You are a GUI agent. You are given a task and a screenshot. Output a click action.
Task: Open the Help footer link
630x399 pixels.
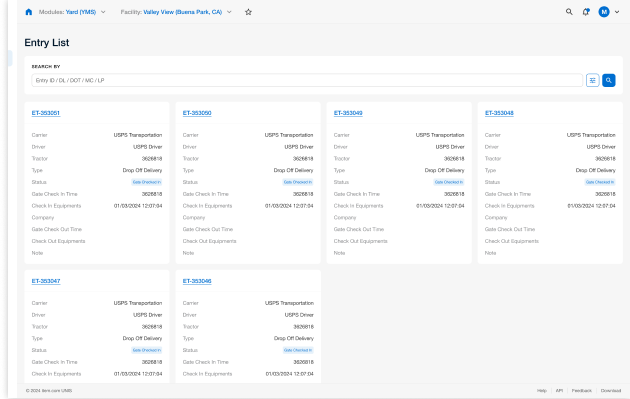tap(542, 391)
